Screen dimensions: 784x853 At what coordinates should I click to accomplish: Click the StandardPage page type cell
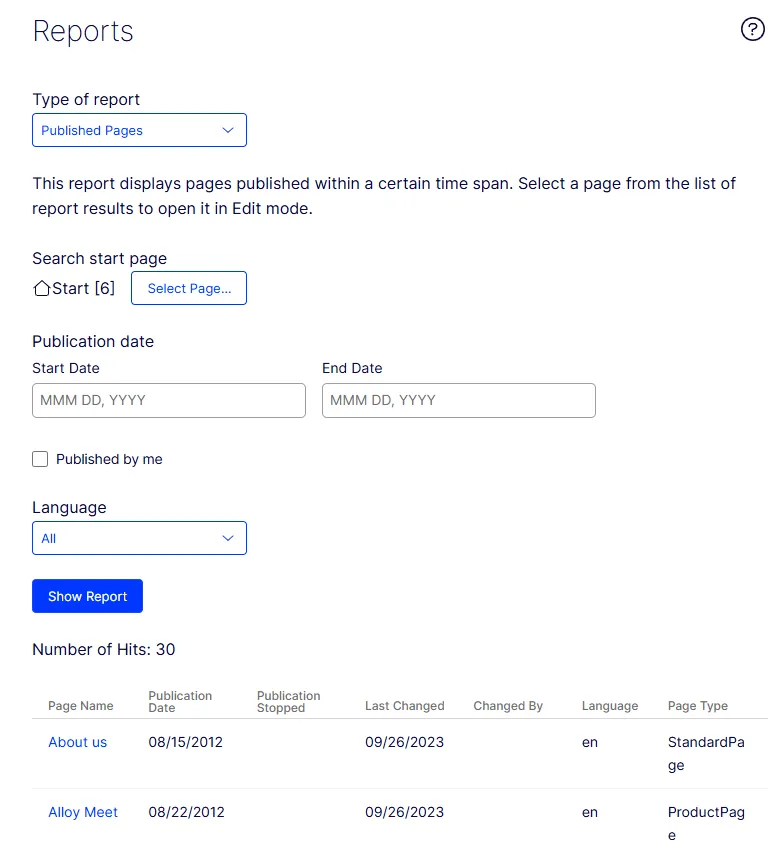pyautogui.click(x=706, y=753)
